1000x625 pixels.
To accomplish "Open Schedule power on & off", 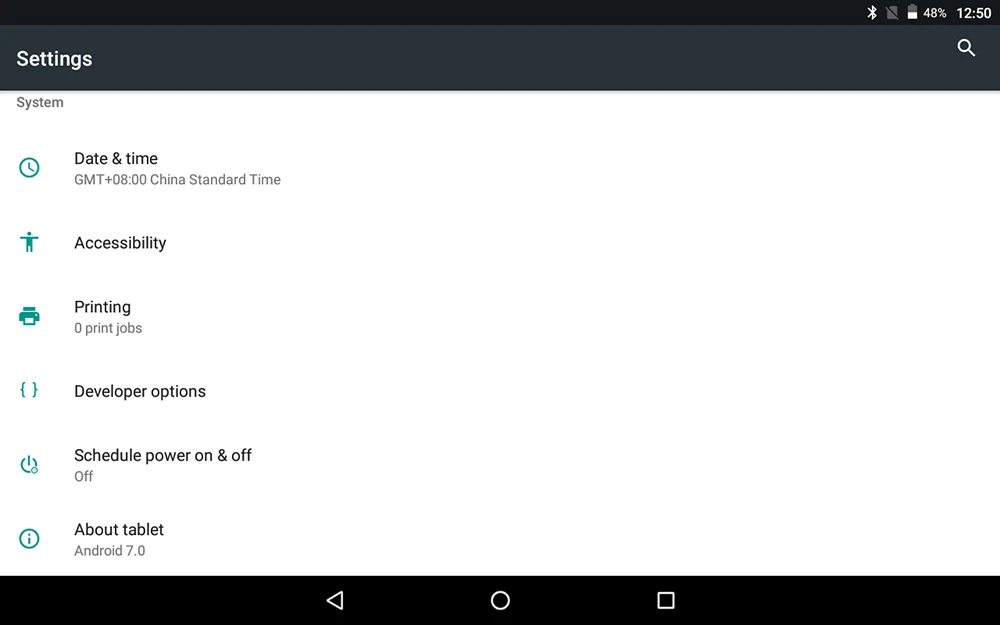I will coord(500,465).
